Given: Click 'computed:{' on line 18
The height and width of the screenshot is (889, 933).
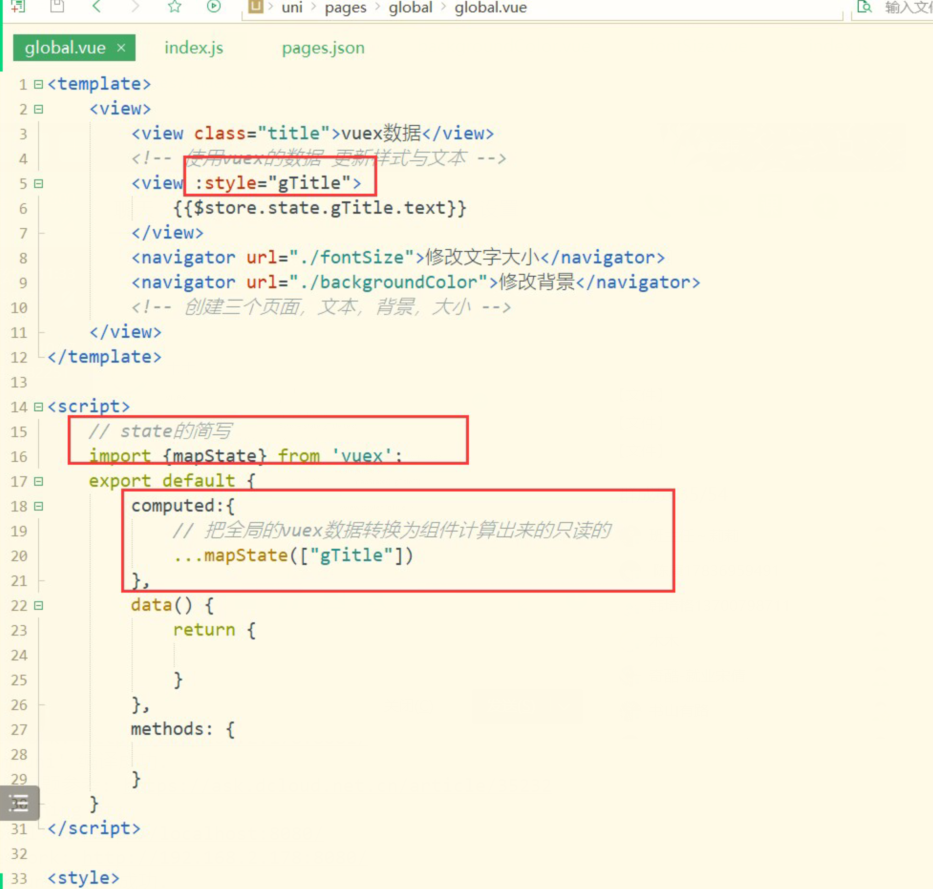Looking at the screenshot, I should tap(183, 506).
